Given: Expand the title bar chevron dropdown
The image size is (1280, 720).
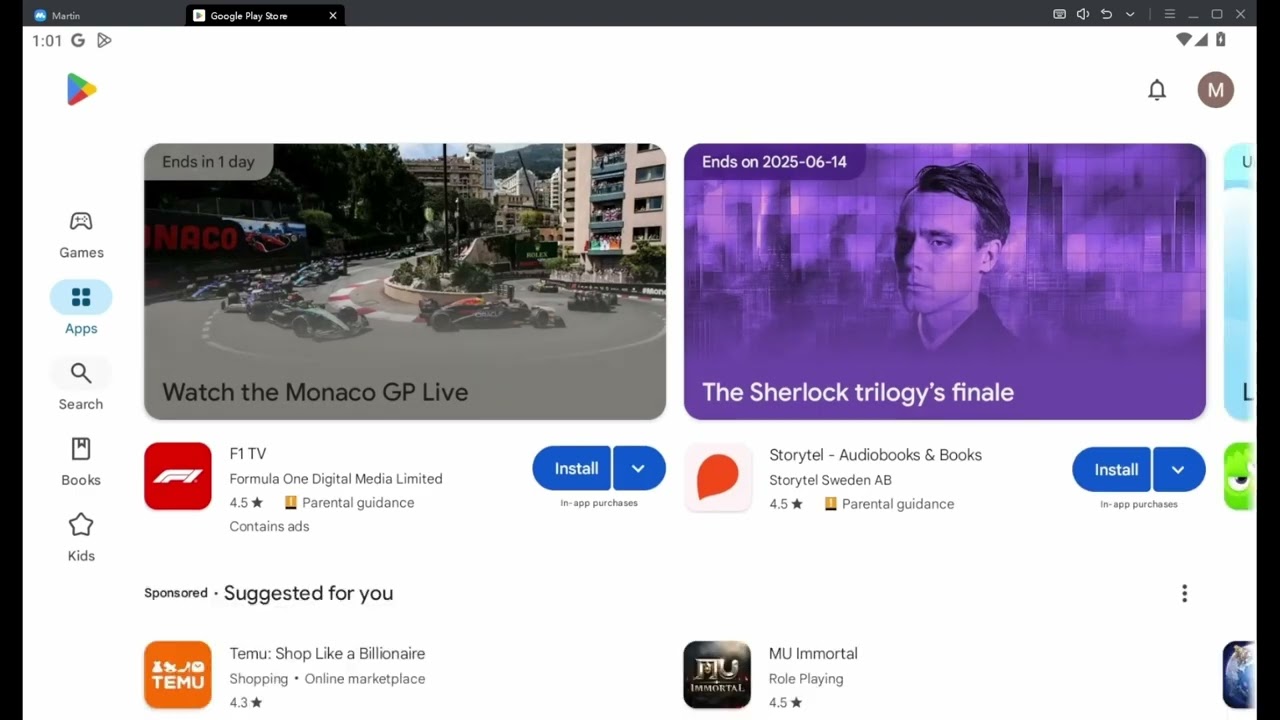Looking at the screenshot, I should pos(1130,14).
